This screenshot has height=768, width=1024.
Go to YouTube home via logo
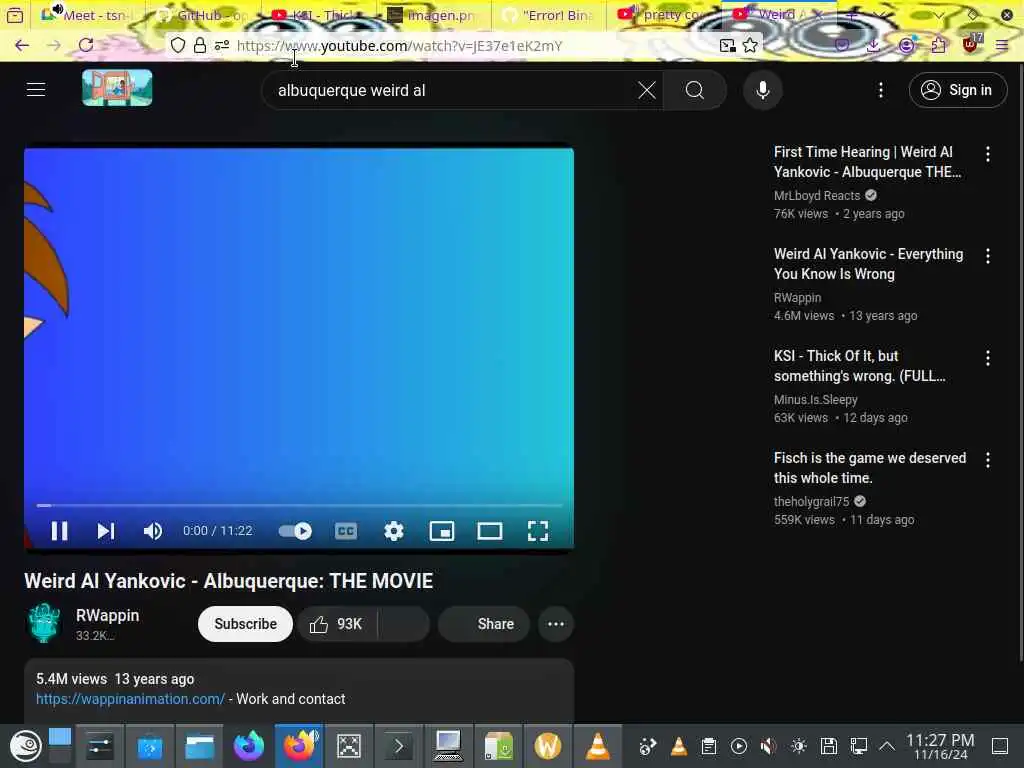tap(118, 88)
